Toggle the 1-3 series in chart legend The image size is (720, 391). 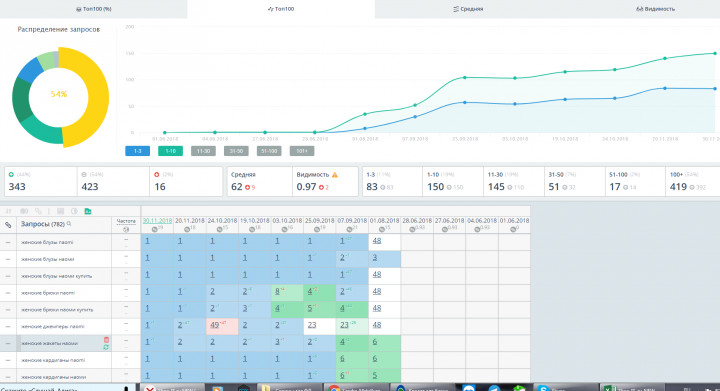[x=137, y=151]
